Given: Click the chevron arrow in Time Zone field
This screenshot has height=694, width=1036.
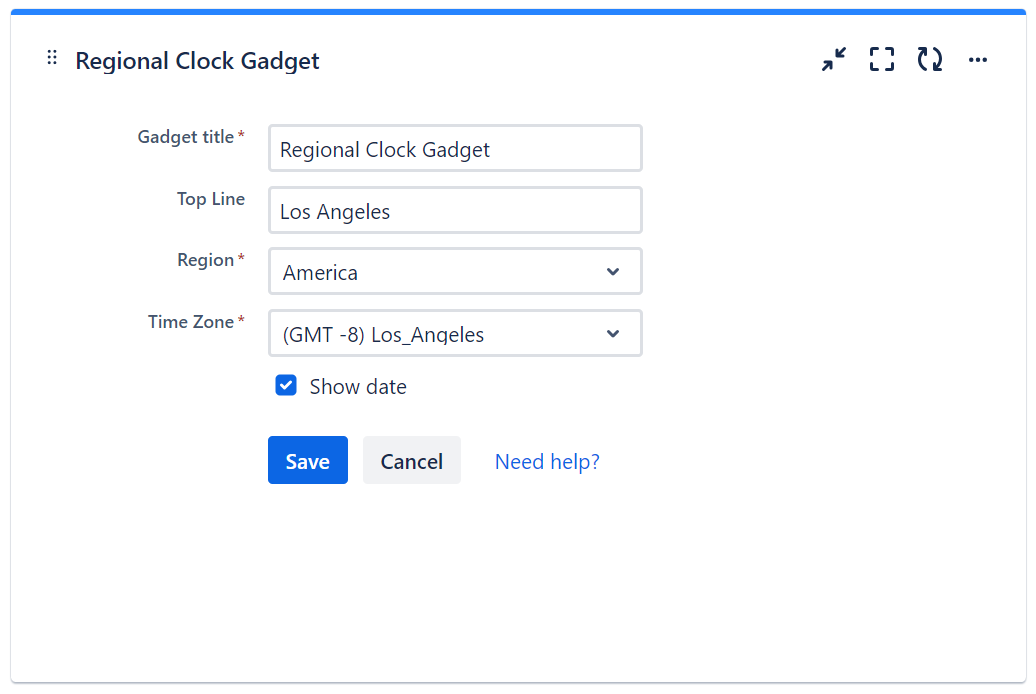Looking at the screenshot, I should coord(613,334).
